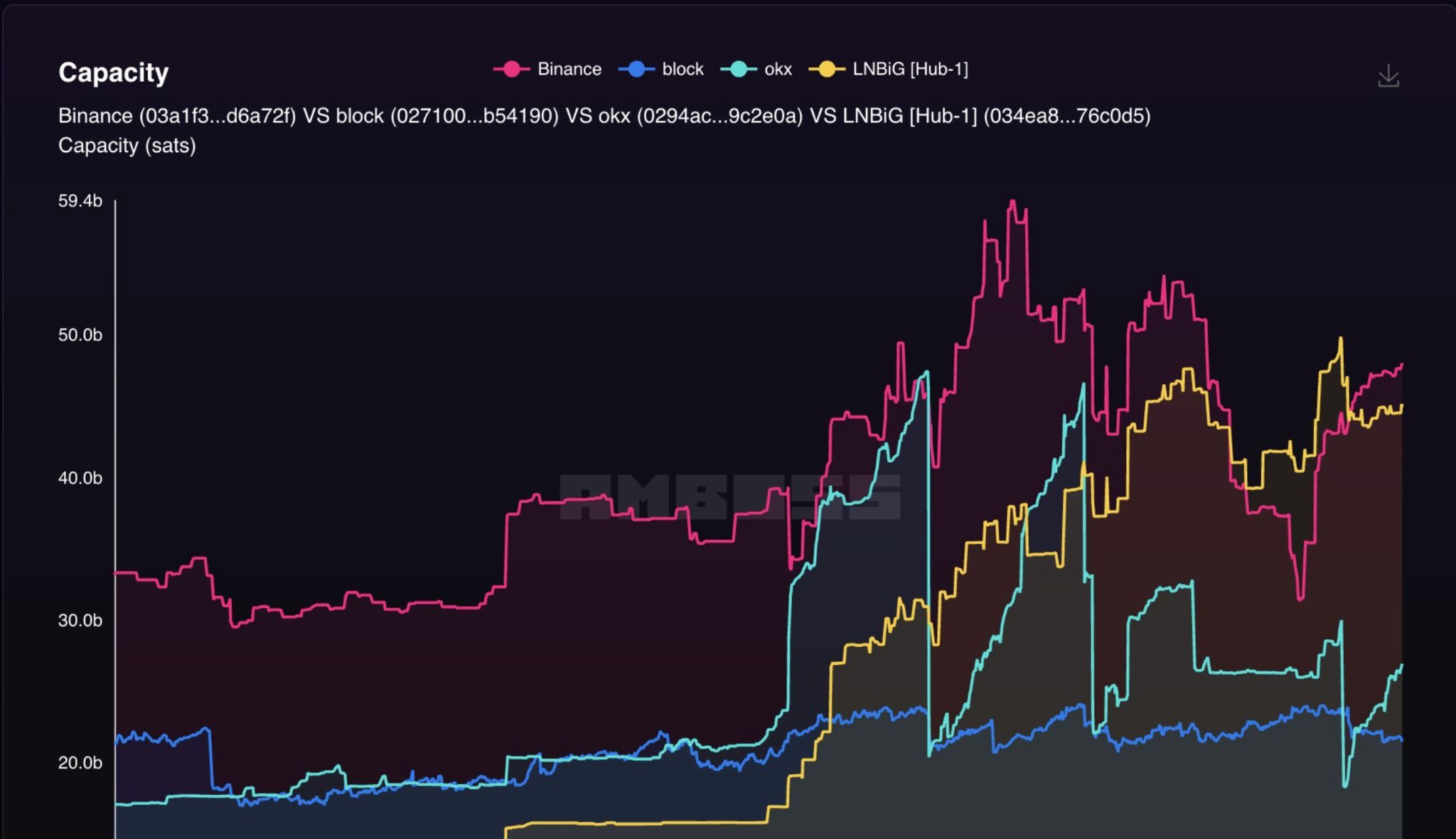Click the 30.0b y-axis tick label
This screenshot has width=1456, height=839.
tap(80, 620)
